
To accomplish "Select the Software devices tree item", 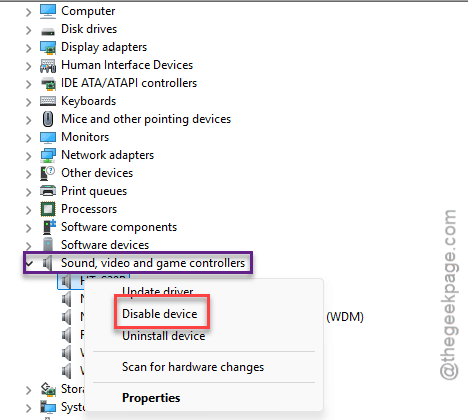I will pyautogui.click(x=105, y=245).
